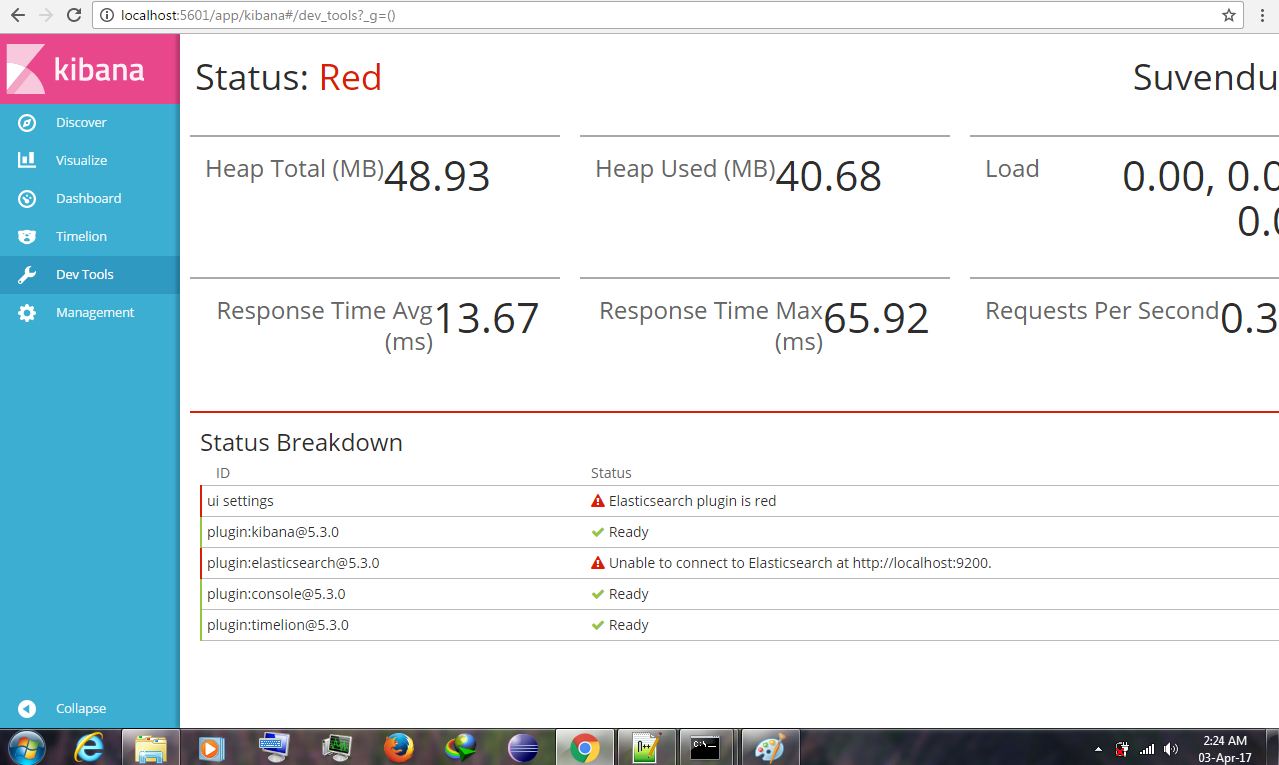
Task: Switch to the Command Prompt taskbar window
Action: click(705, 747)
